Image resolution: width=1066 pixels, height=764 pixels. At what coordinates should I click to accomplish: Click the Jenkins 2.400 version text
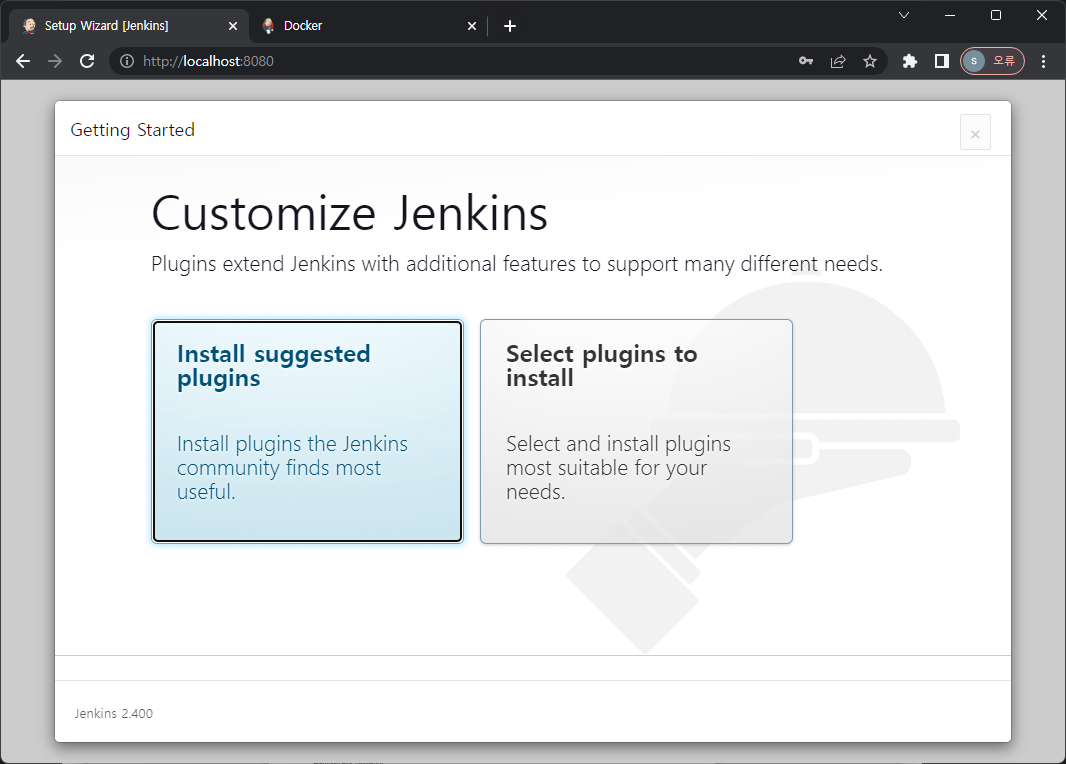coord(114,713)
